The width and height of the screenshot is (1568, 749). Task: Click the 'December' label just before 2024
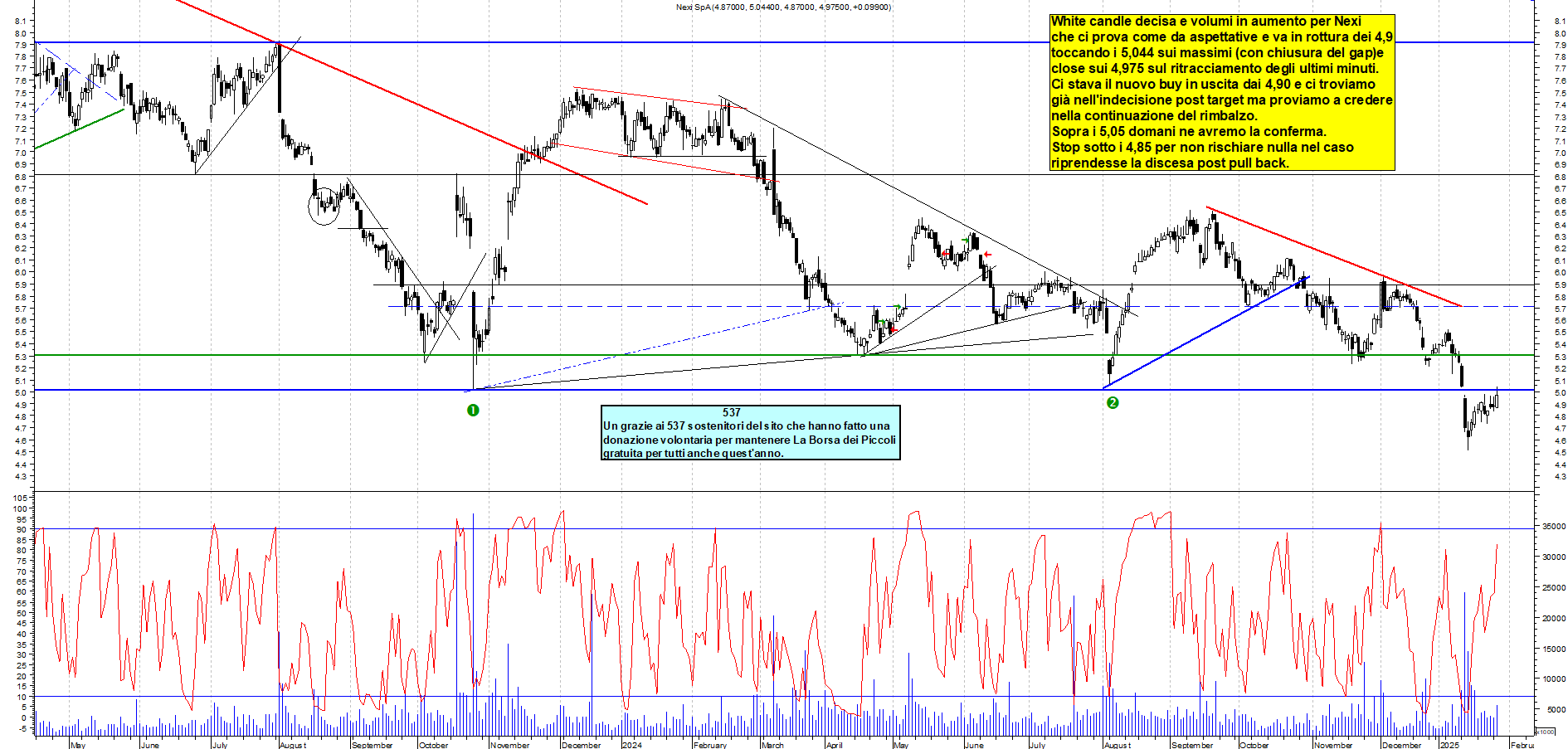coord(581,745)
